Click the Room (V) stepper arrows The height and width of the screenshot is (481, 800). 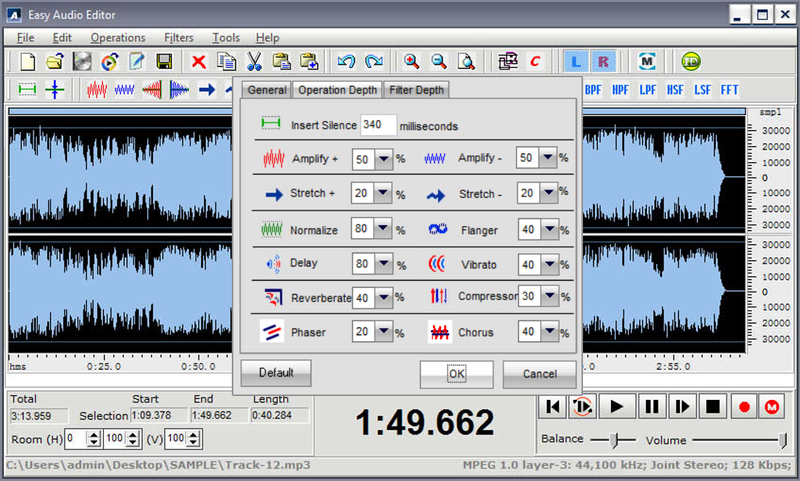tap(193, 438)
